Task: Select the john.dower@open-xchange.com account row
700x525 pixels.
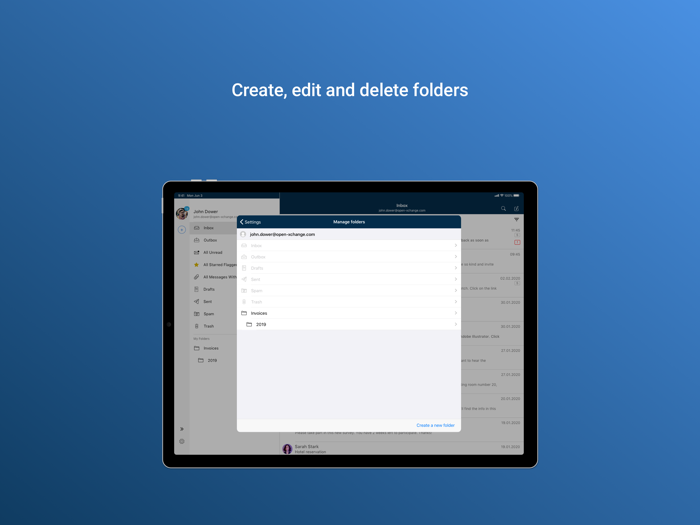Action: click(349, 234)
